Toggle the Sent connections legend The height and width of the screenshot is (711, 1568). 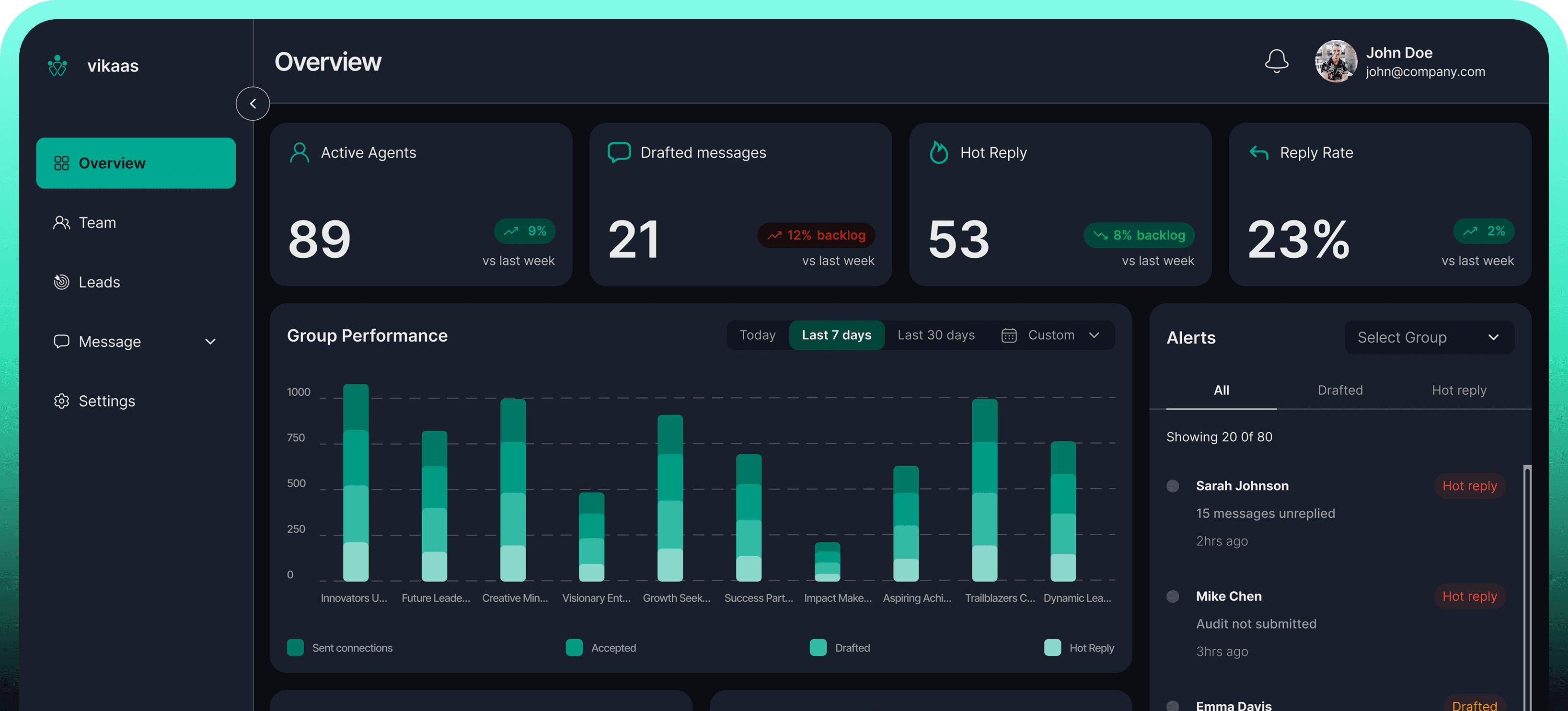(x=295, y=648)
